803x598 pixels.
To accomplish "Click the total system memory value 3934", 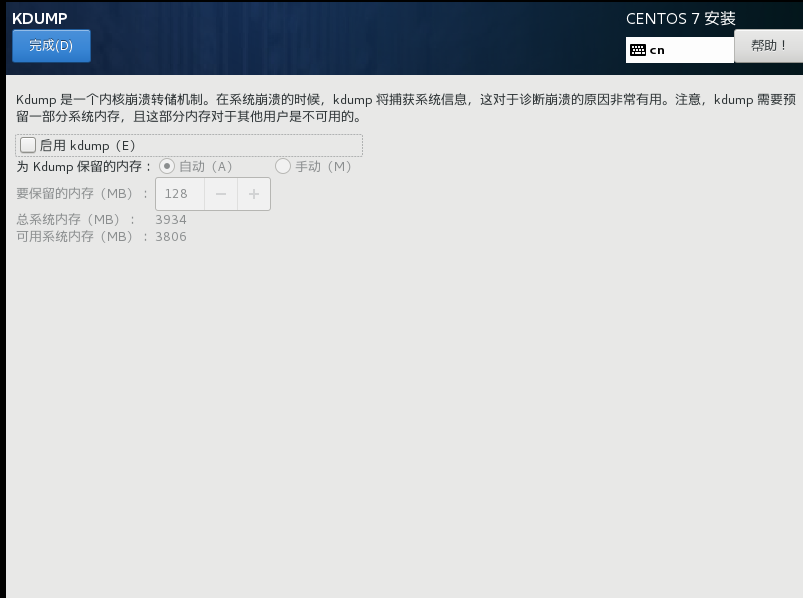I will (171, 220).
